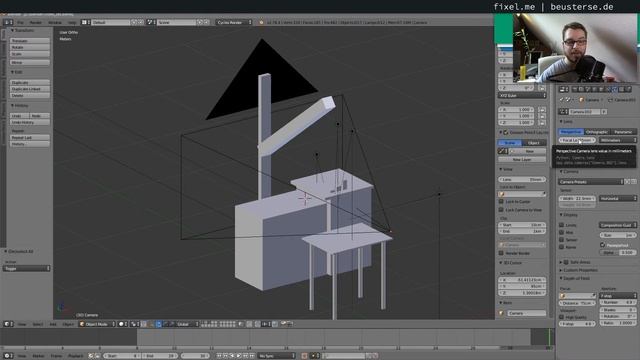Click the Blender logo icon in info header
This screenshot has width=640, height=360.
[x=261, y=22]
